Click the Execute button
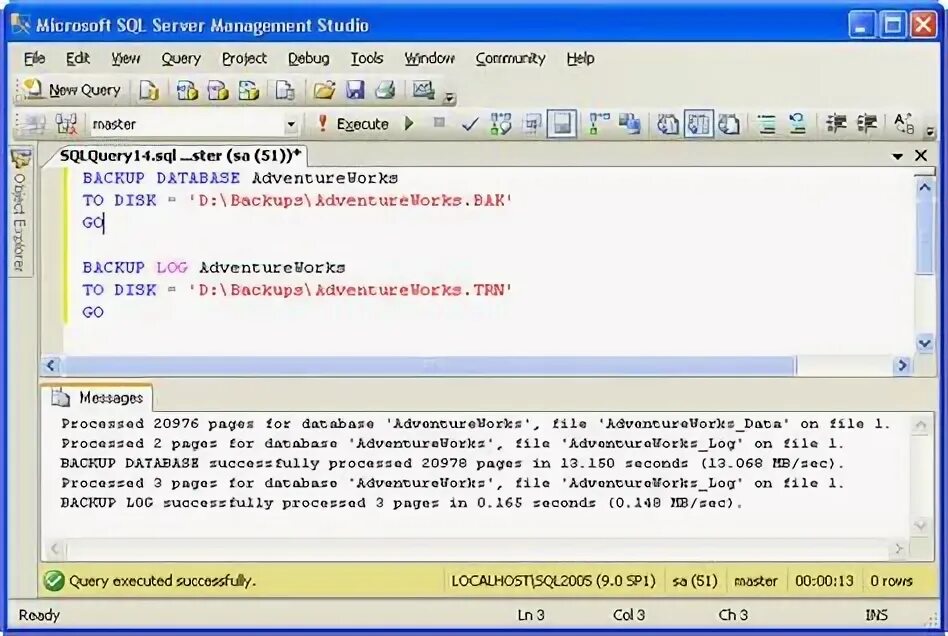 [353, 124]
